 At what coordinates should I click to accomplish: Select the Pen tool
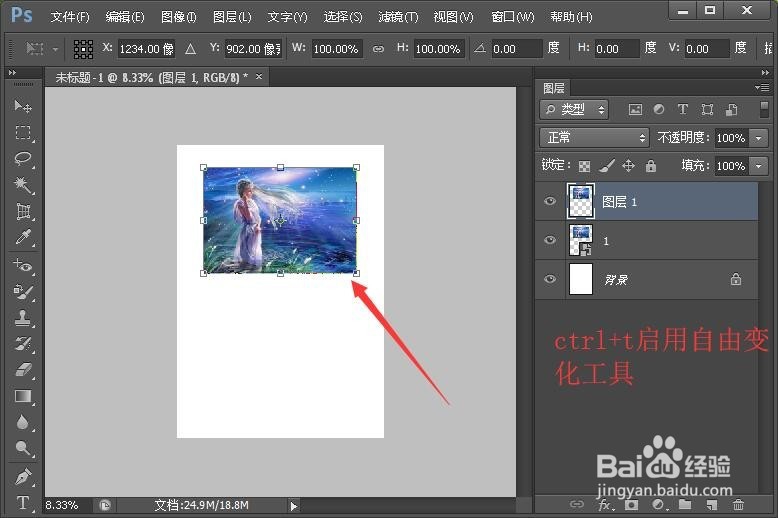coord(23,477)
